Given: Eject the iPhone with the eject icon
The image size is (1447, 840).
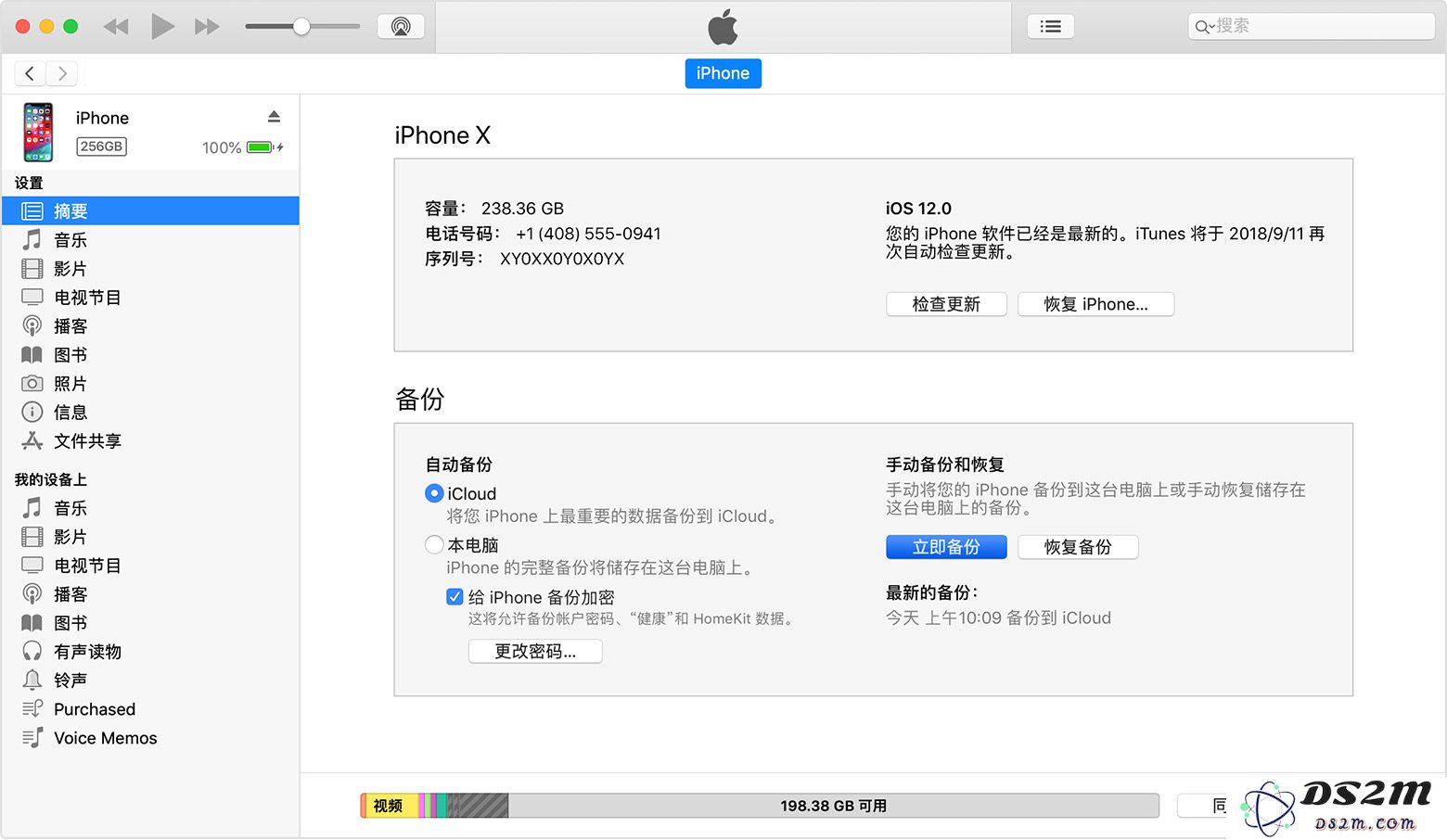Looking at the screenshot, I should [274, 117].
